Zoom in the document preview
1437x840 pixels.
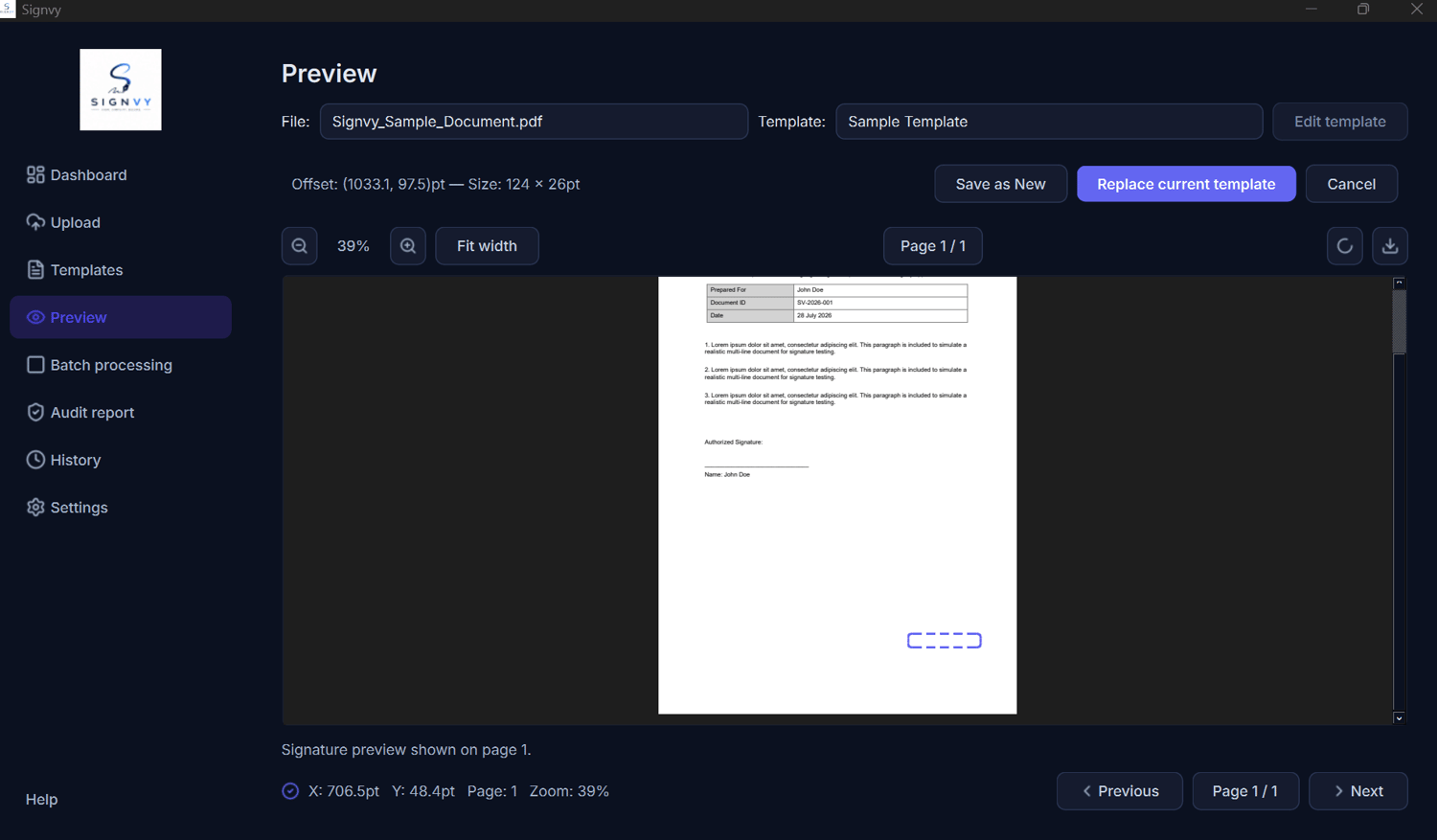pyautogui.click(x=408, y=246)
